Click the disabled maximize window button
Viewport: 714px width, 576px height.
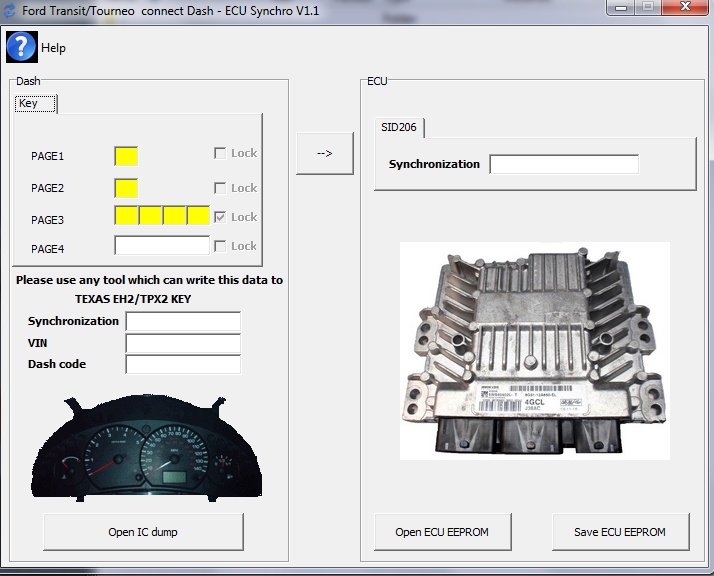648,7
